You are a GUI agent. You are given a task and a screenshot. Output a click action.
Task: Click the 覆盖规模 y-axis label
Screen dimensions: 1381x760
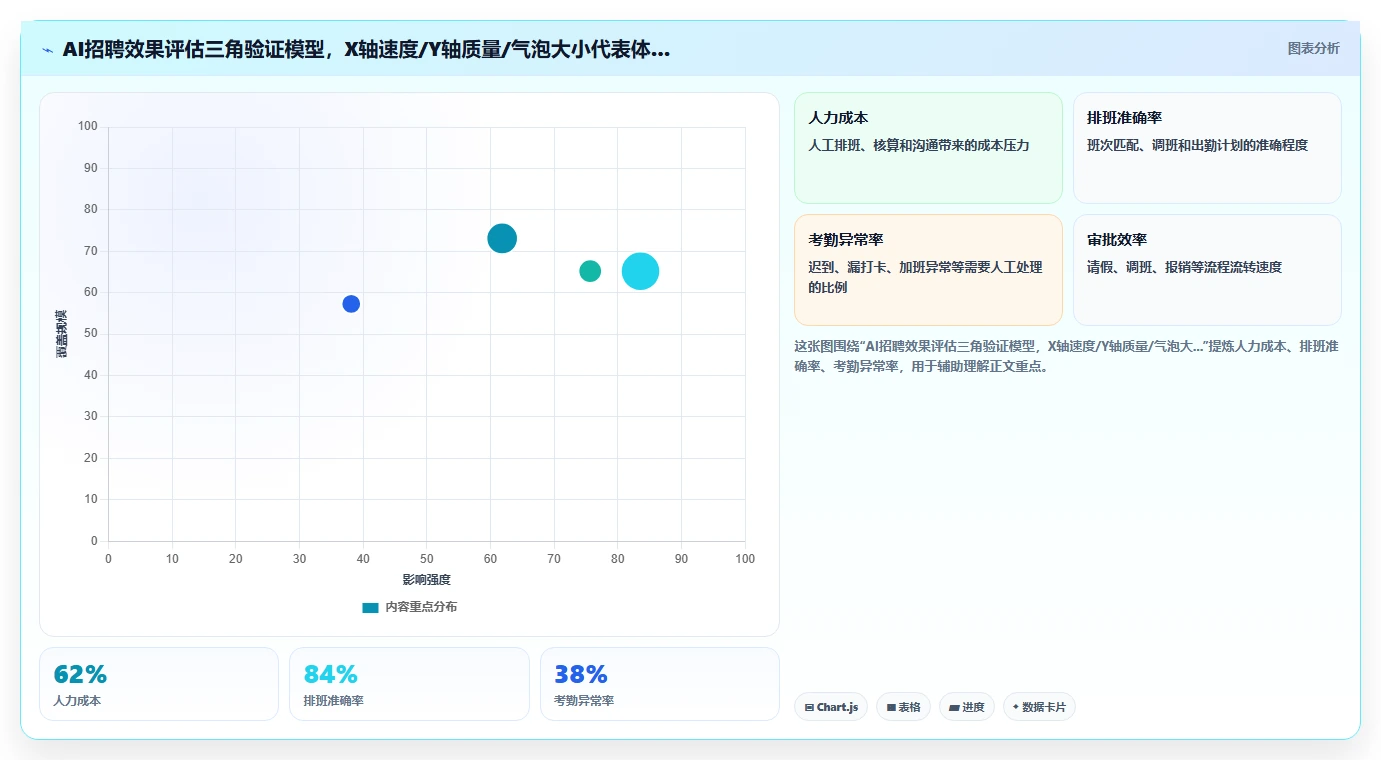point(62,334)
